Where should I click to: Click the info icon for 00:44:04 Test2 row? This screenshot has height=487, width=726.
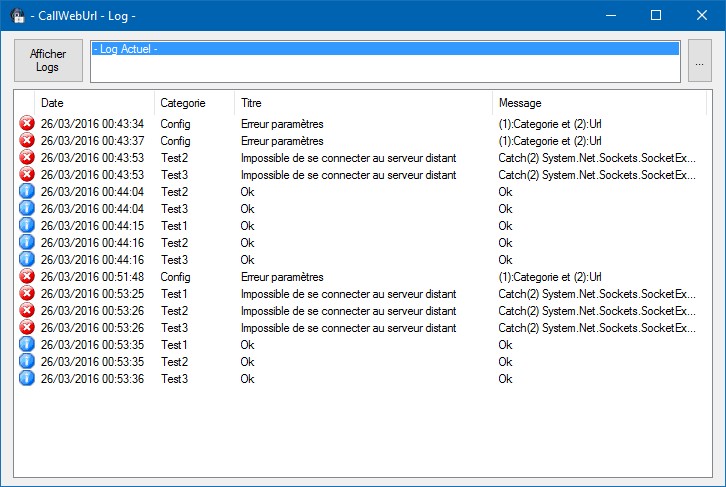coord(27,192)
